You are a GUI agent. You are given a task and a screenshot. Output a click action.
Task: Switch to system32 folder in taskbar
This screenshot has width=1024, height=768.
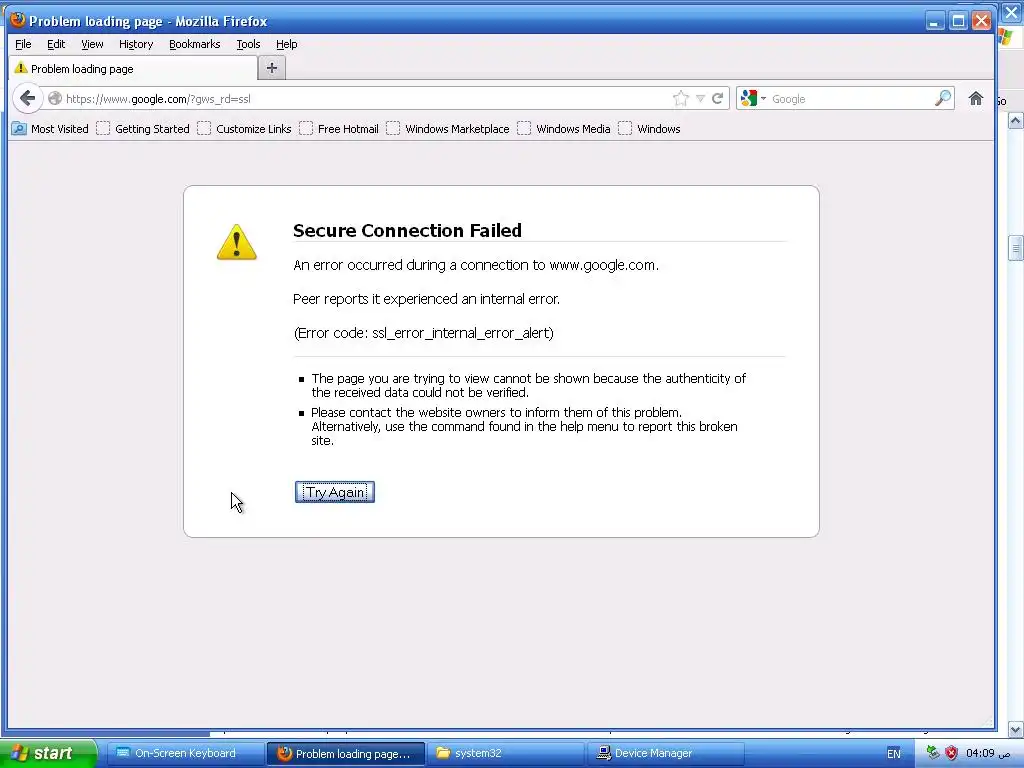pos(505,753)
